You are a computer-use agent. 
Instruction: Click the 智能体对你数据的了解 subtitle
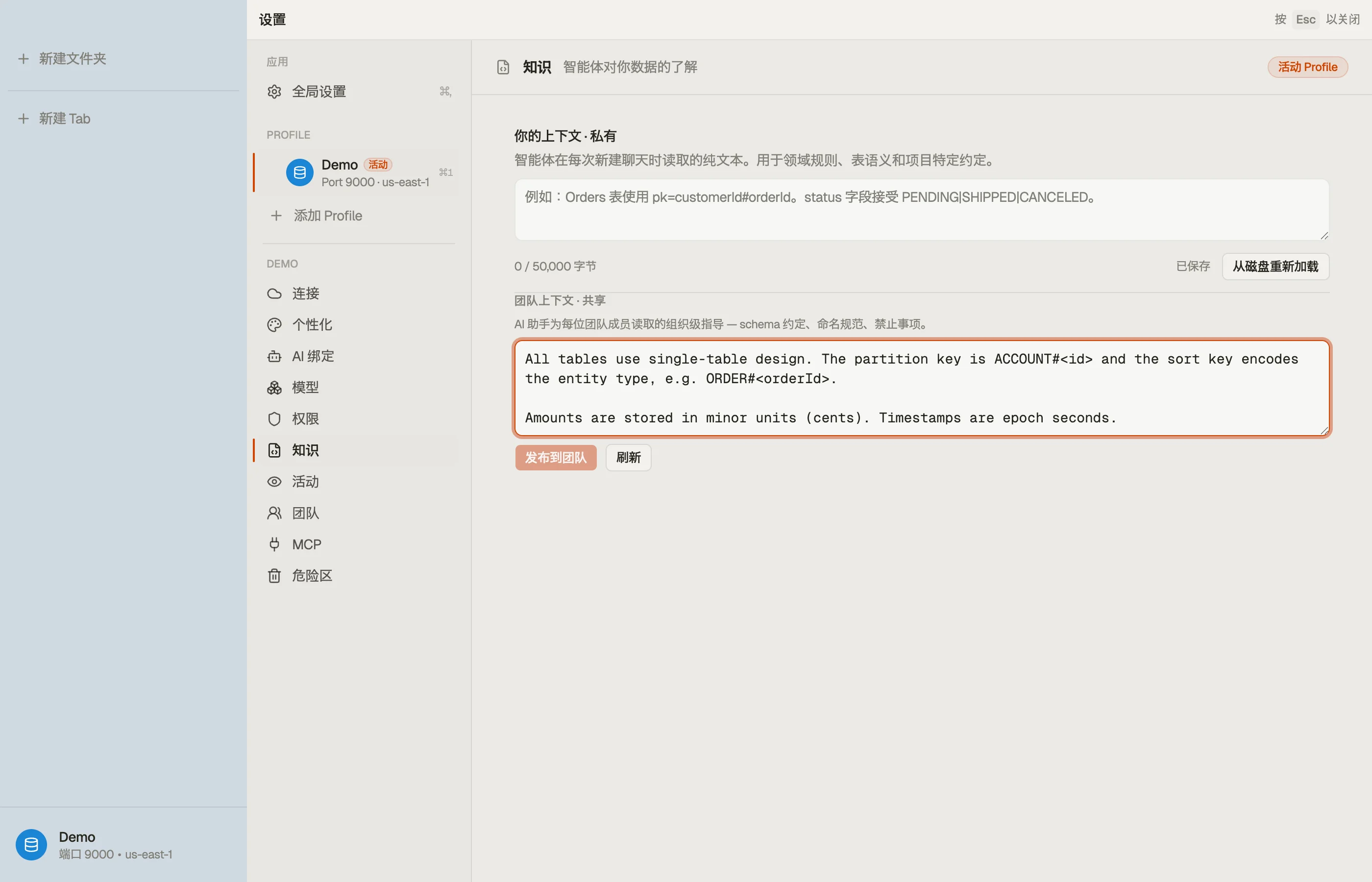pos(630,68)
